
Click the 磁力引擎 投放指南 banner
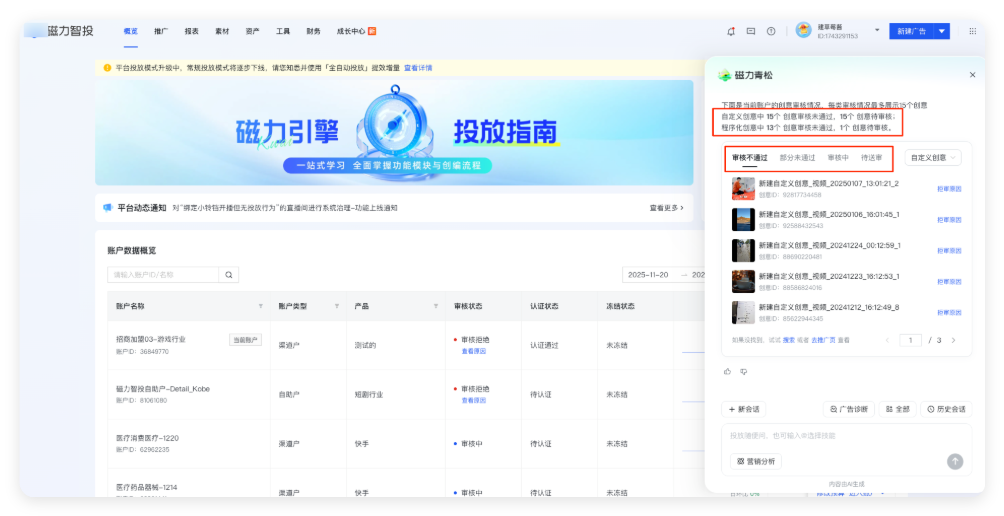[x=394, y=133]
